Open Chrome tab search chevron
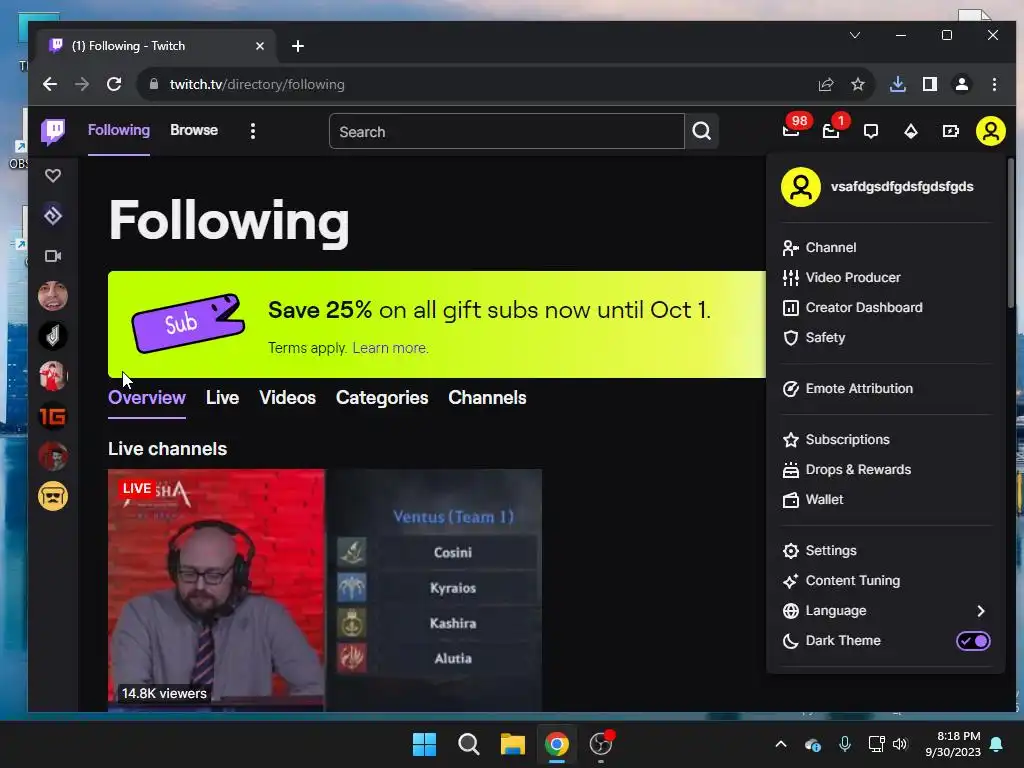The width and height of the screenshot is (1024, 768). 855,35
